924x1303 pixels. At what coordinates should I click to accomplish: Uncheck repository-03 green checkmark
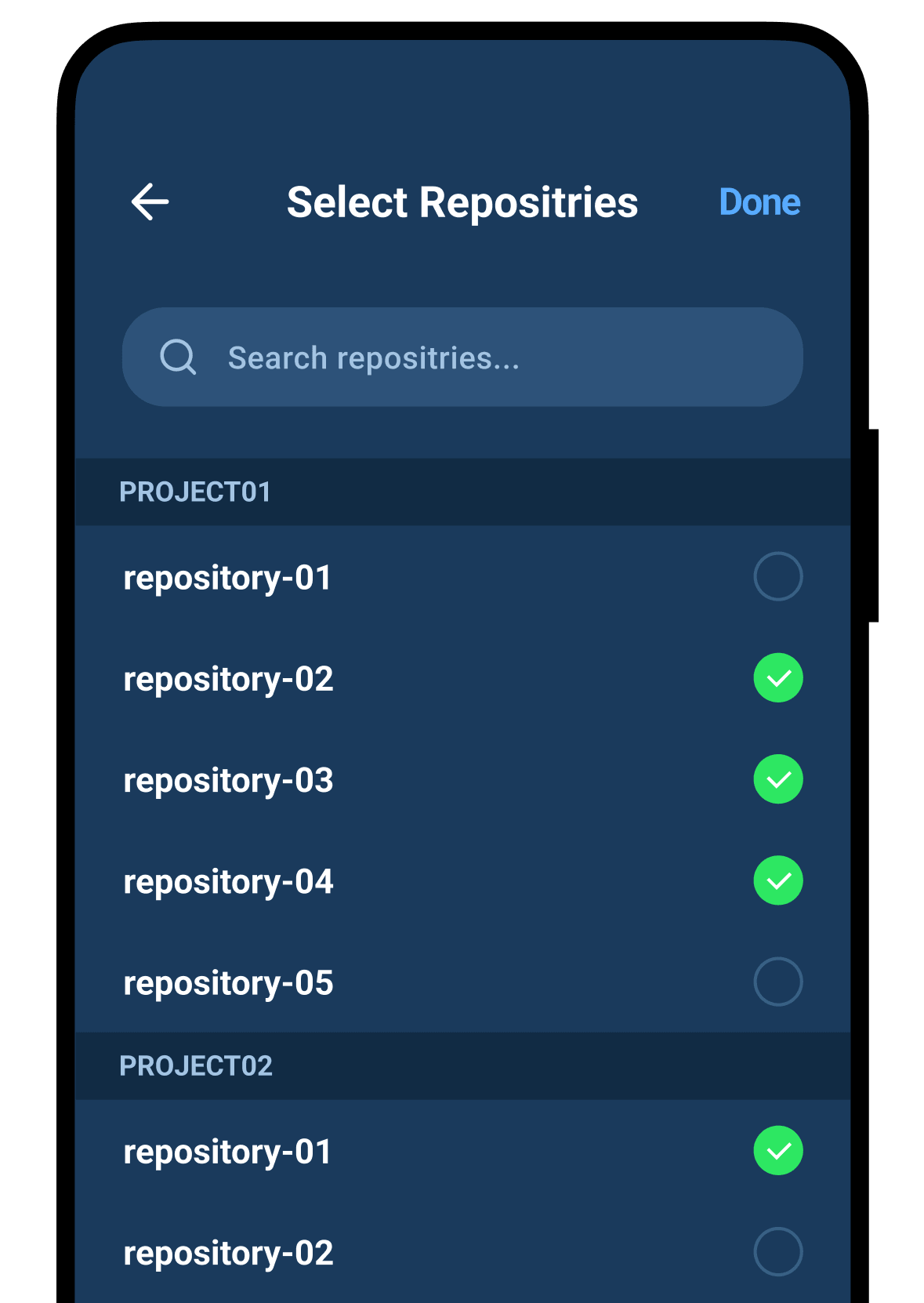(x=777, y=779)
